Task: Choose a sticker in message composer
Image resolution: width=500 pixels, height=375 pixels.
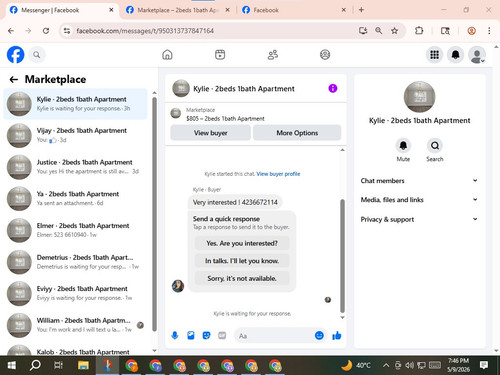Action: coord(206,335)
